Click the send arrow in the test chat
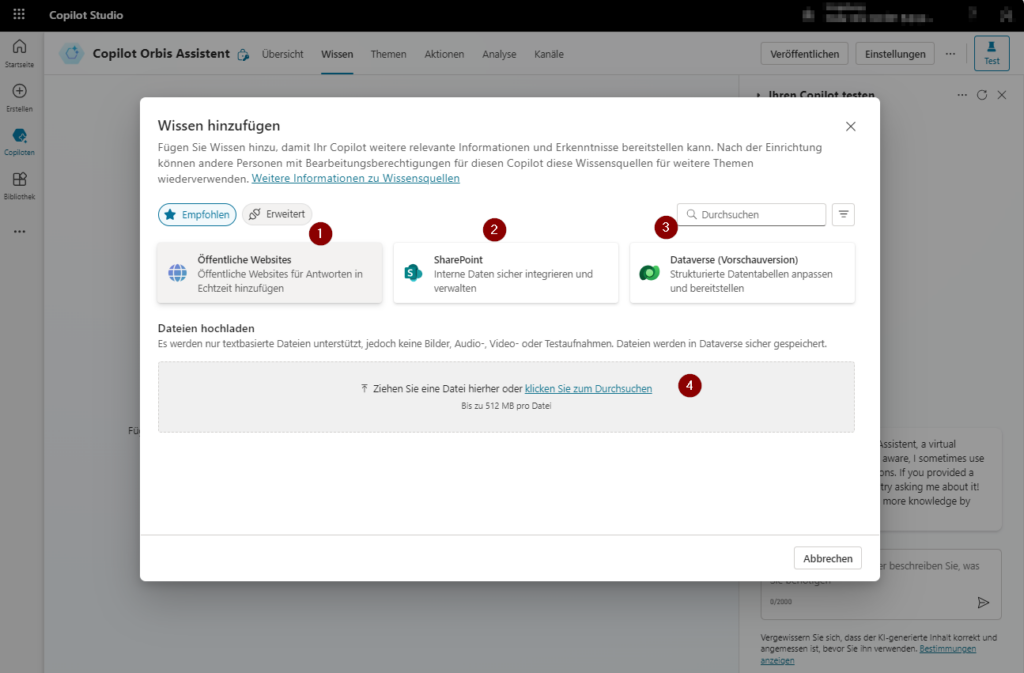Viewport: 1024px width, 673px height. 983,602
